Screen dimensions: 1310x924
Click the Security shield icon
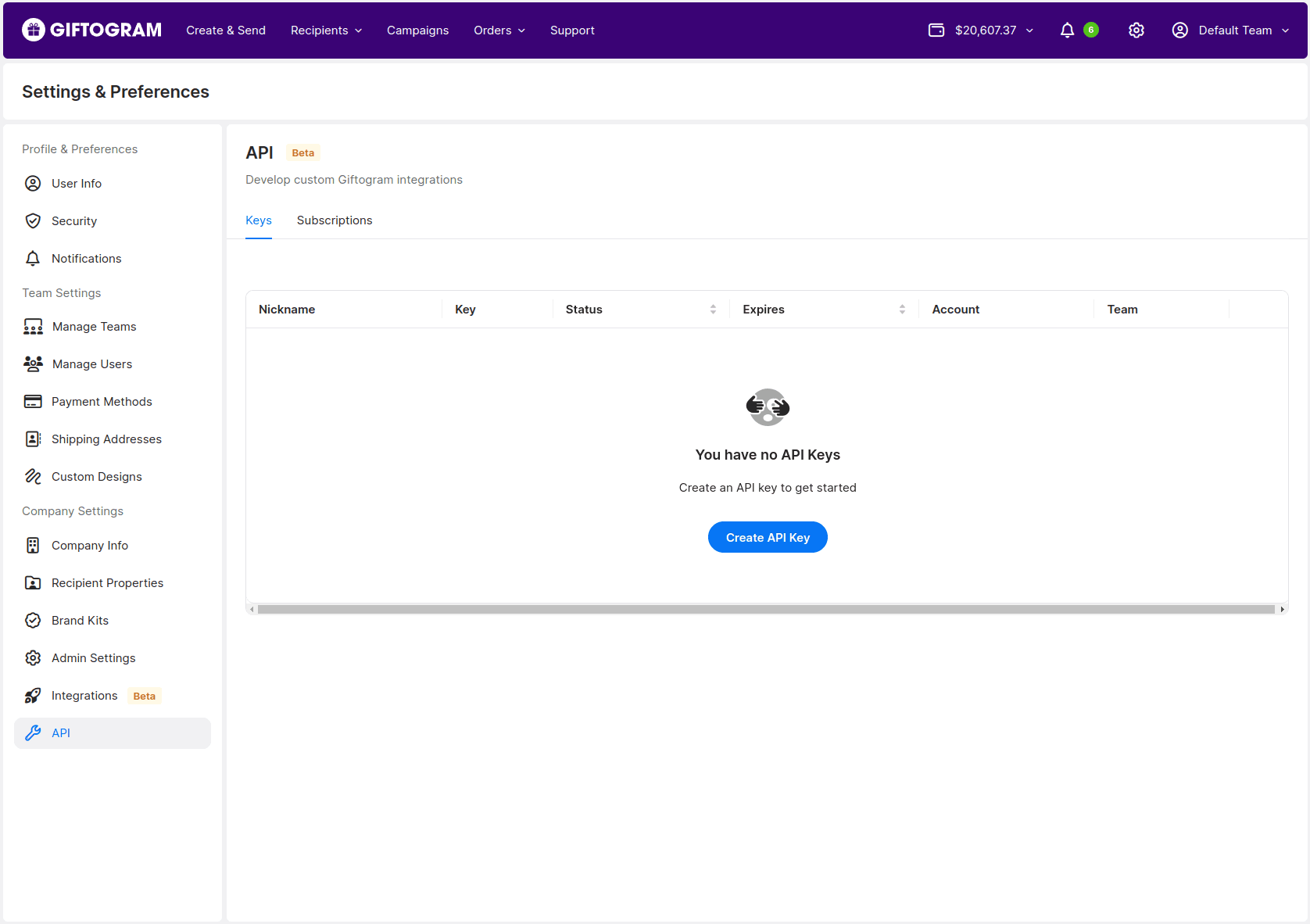tap(33, 221)
